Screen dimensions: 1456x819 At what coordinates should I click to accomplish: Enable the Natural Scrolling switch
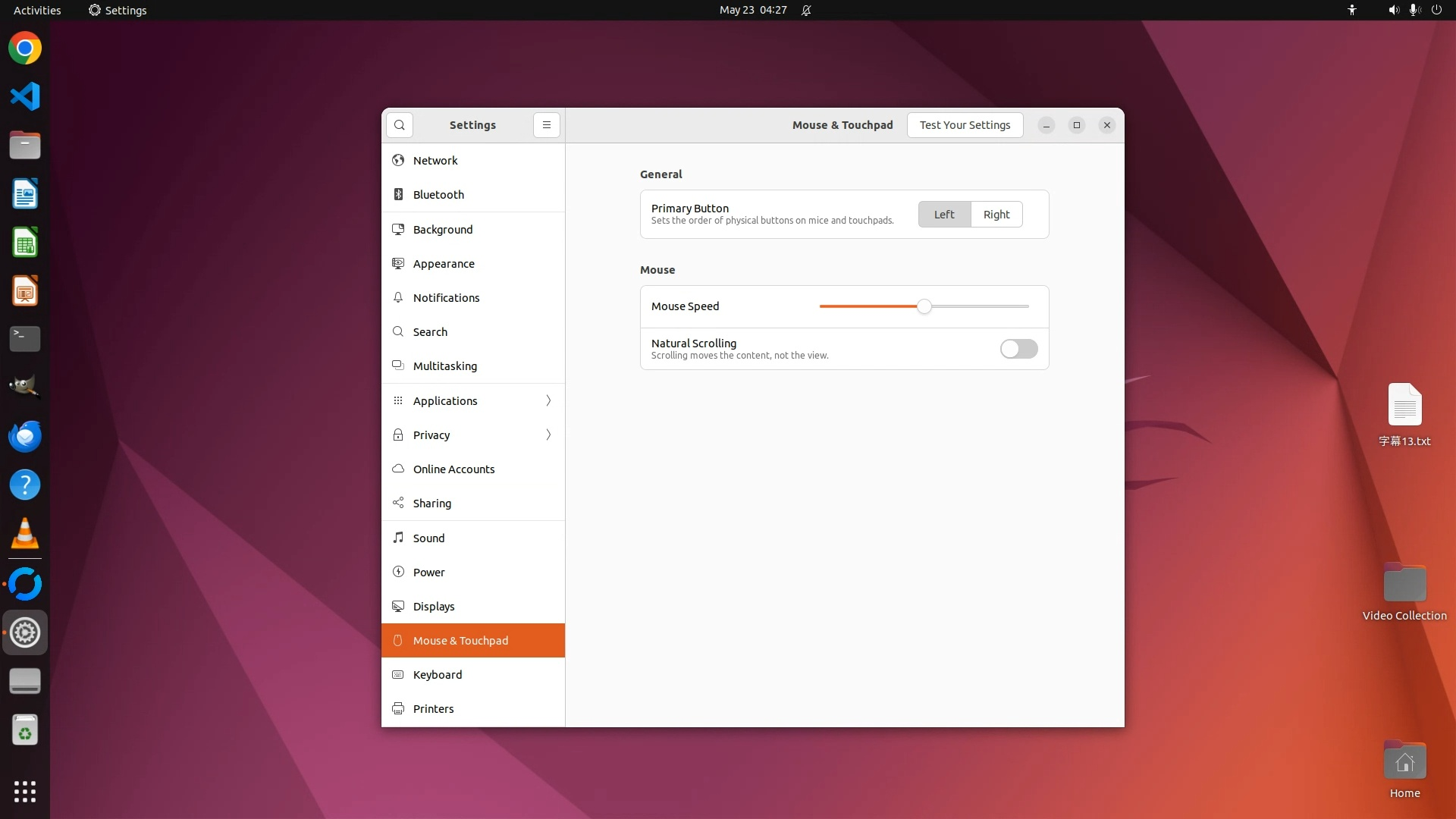coord(1018,349)
